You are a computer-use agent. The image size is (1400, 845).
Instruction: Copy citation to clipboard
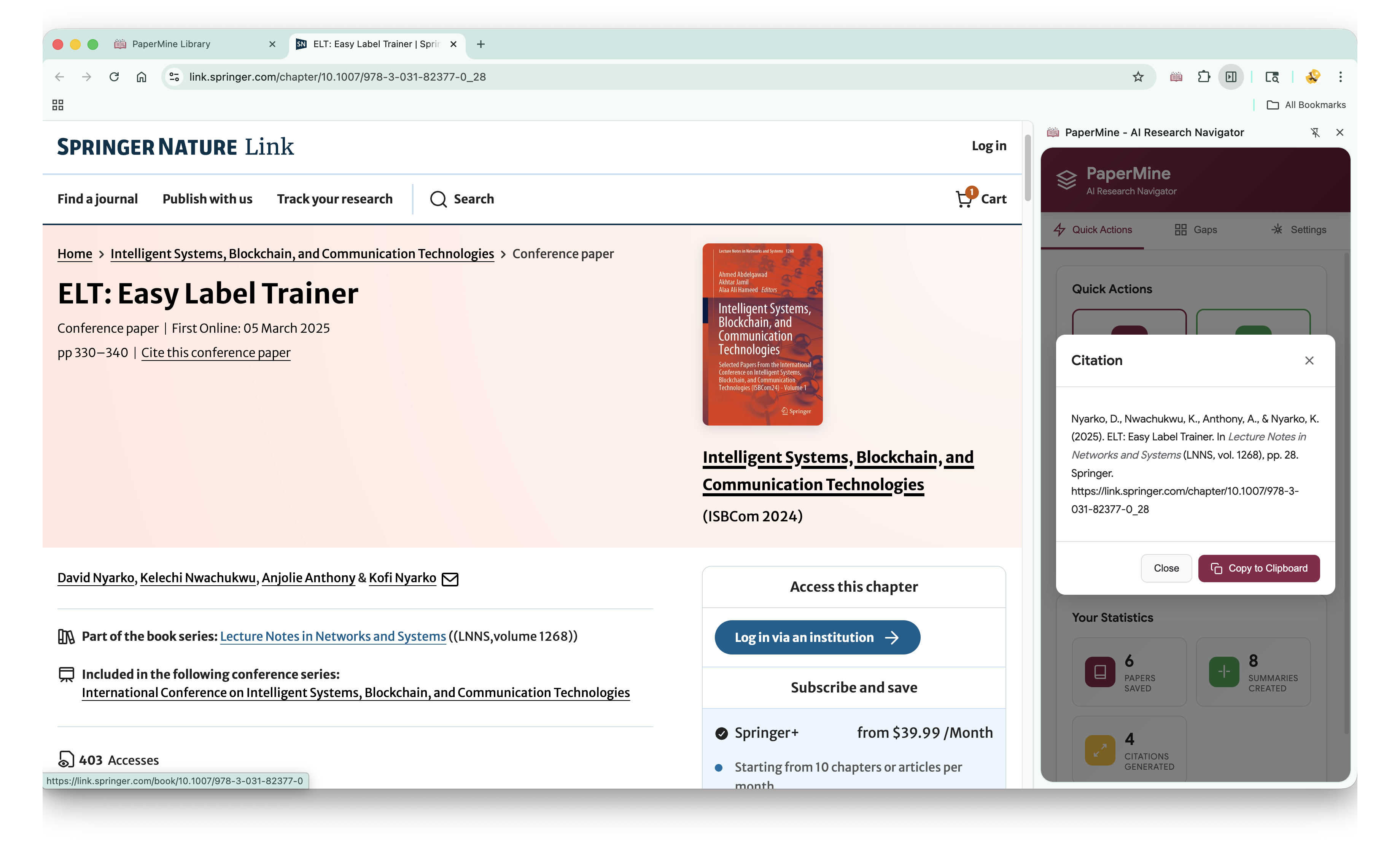[x=1258, y=568]
